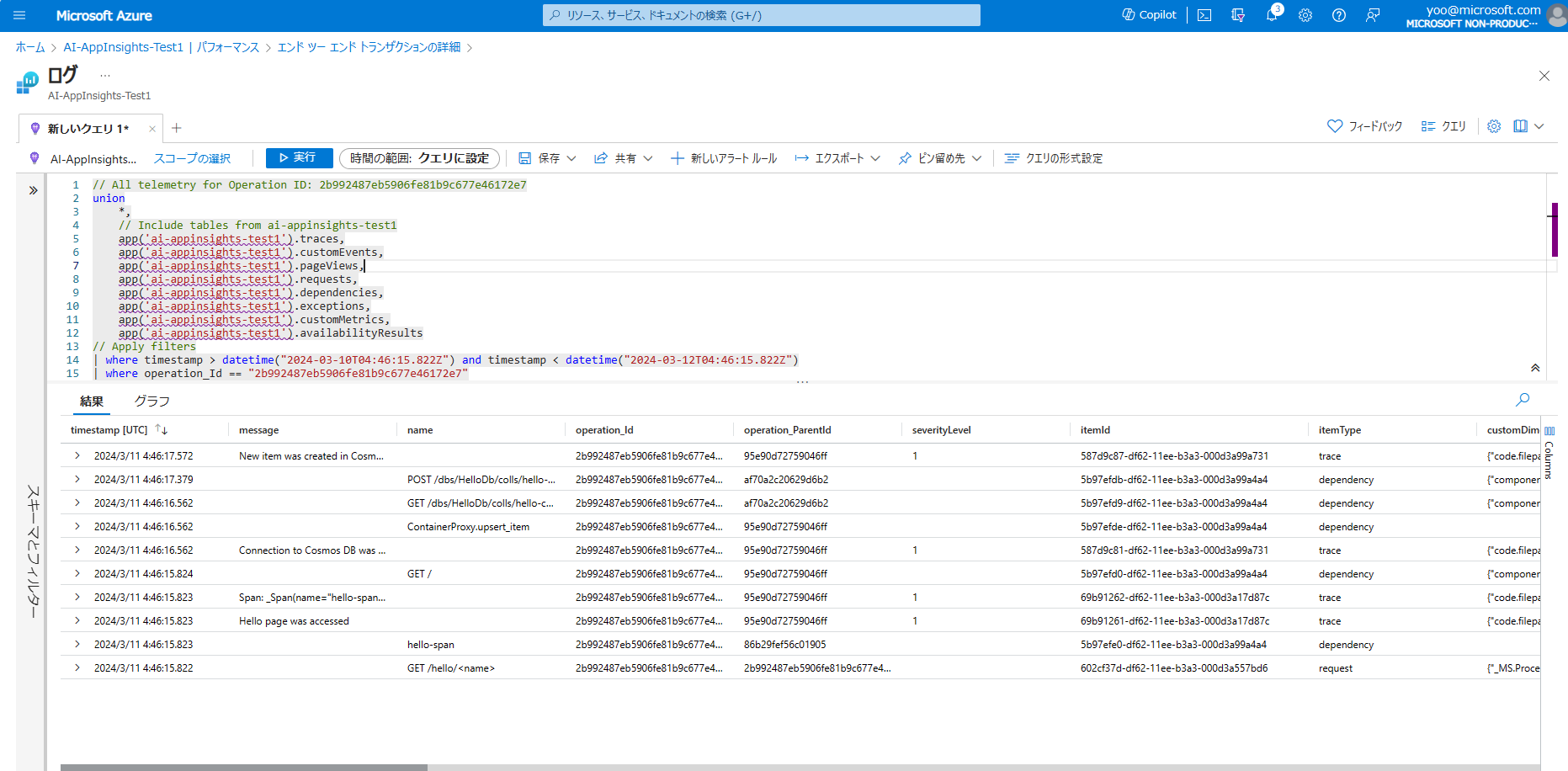Select the 新しいクエリ 1 tab
This screenshot has height=771, width=1568.
[88, 128]
